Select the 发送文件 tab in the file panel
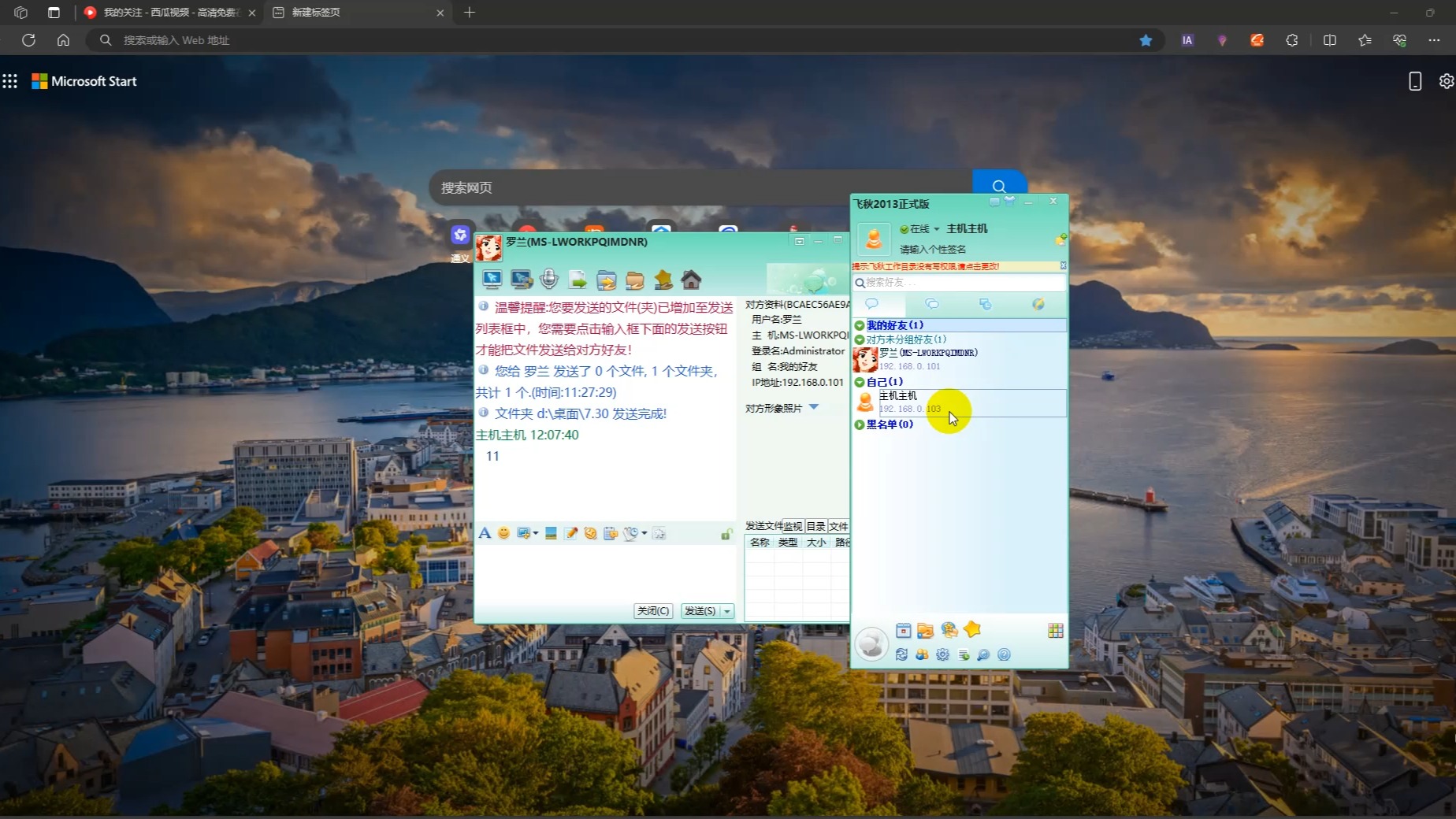 coord(763,526)
